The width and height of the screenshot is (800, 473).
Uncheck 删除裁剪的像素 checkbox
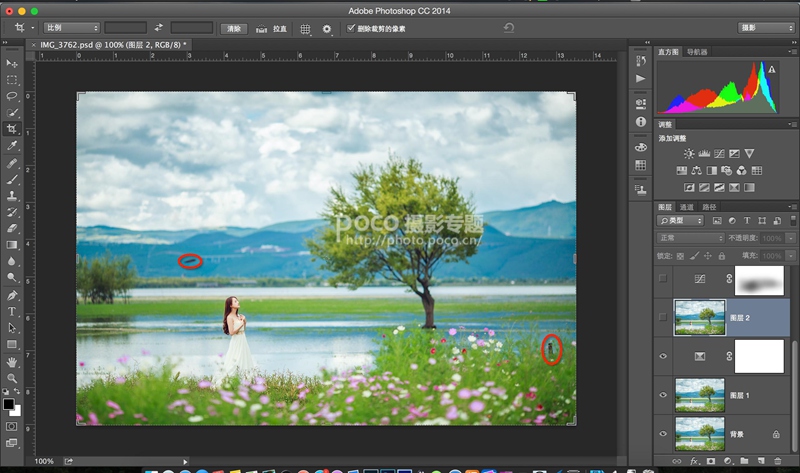[351, 28]
